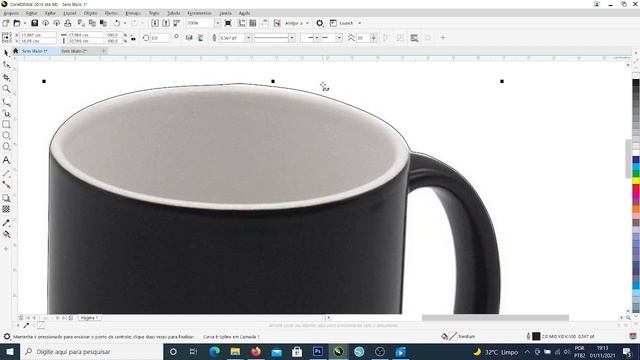Image resolution: width=640 pixels, height=360 pixels.
Task: Open the Ferramentas menu
Action: point(199,13)
